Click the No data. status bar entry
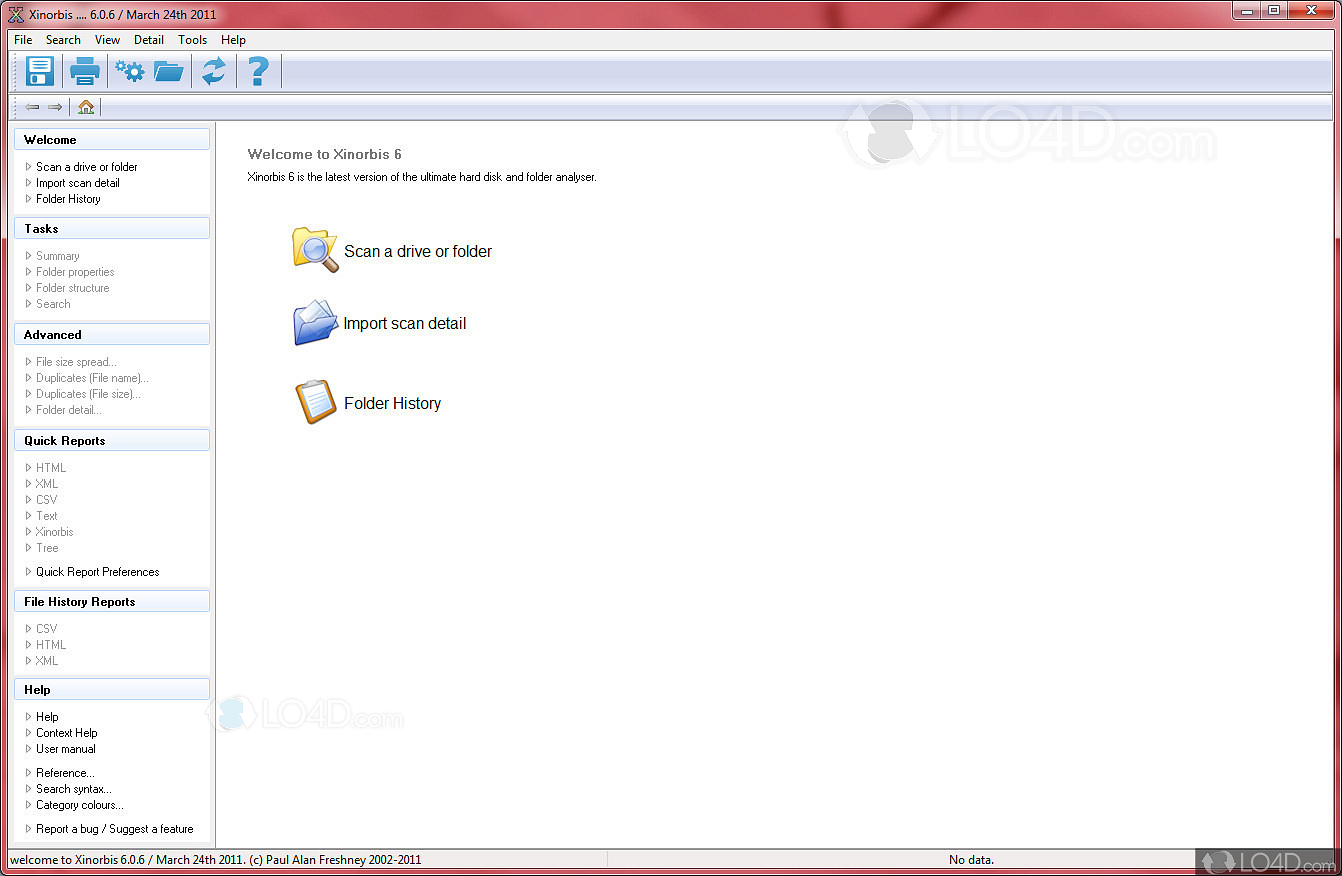The image size is (1342, 876). (x=971, y=860)
